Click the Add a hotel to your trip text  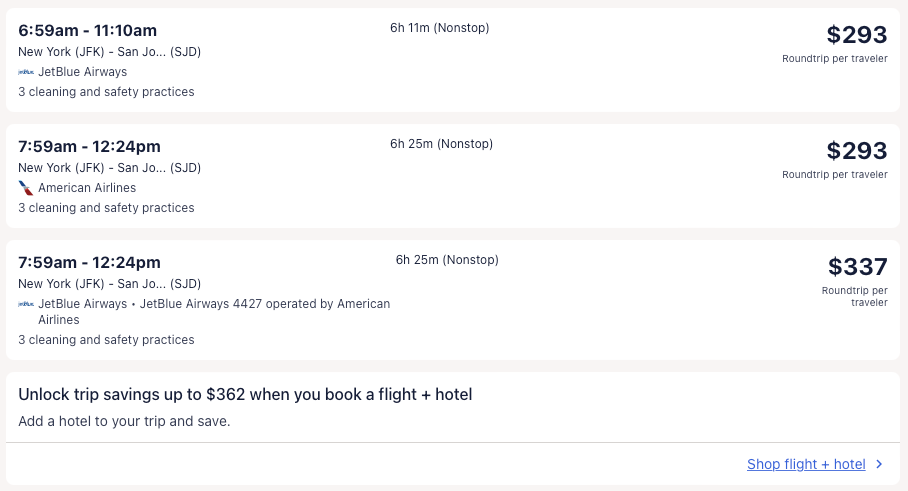click(124, 421)
